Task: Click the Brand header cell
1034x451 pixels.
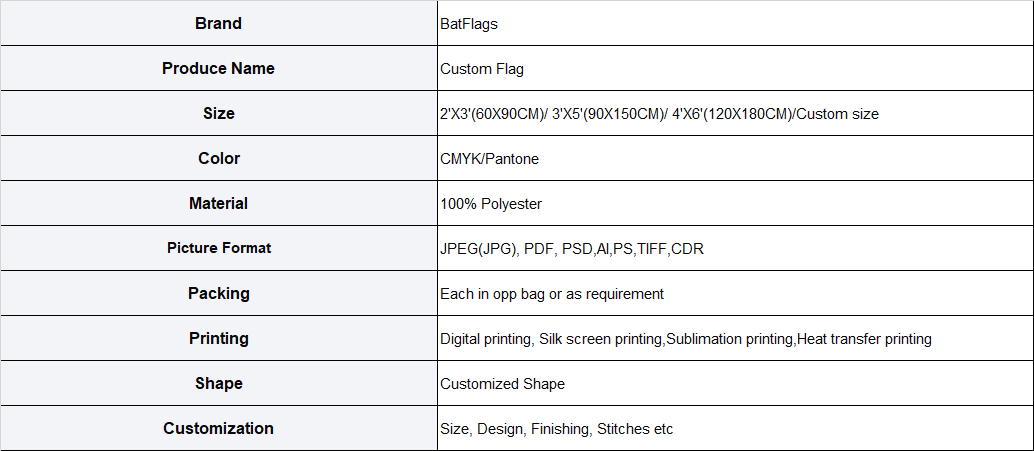Action: (218, 23)
